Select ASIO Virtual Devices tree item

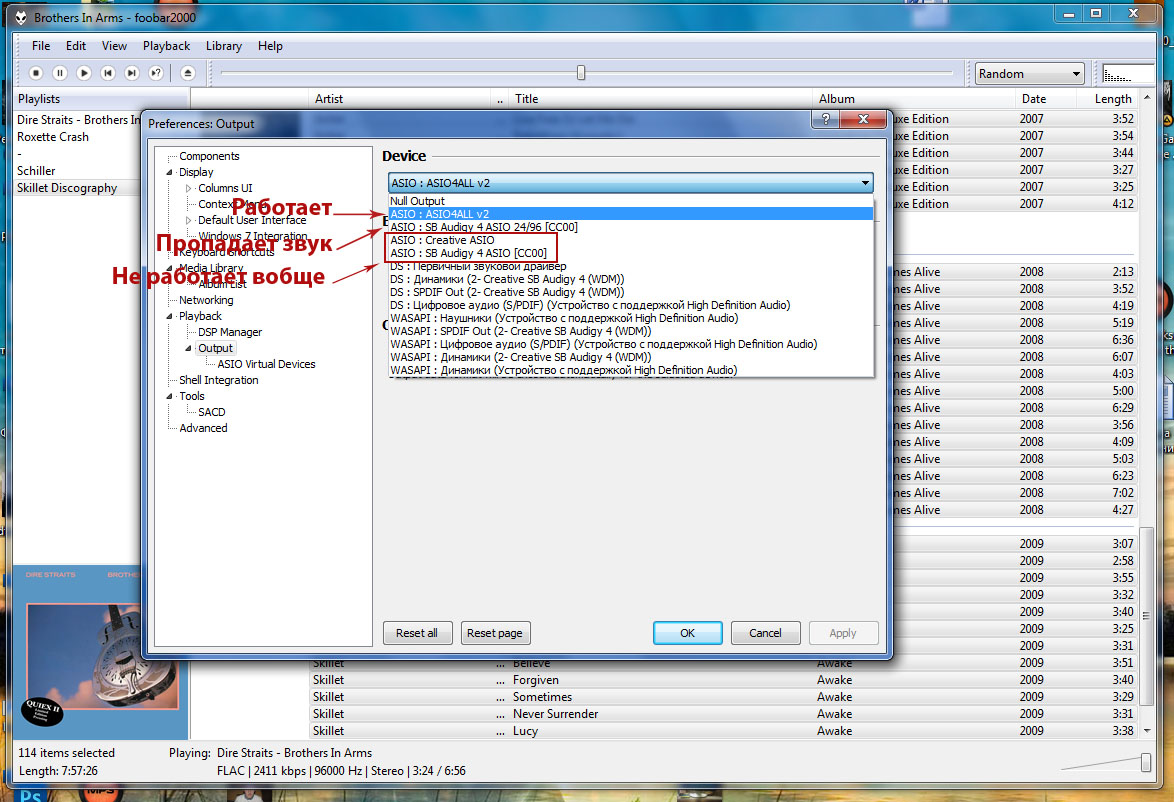coord(267,364)
